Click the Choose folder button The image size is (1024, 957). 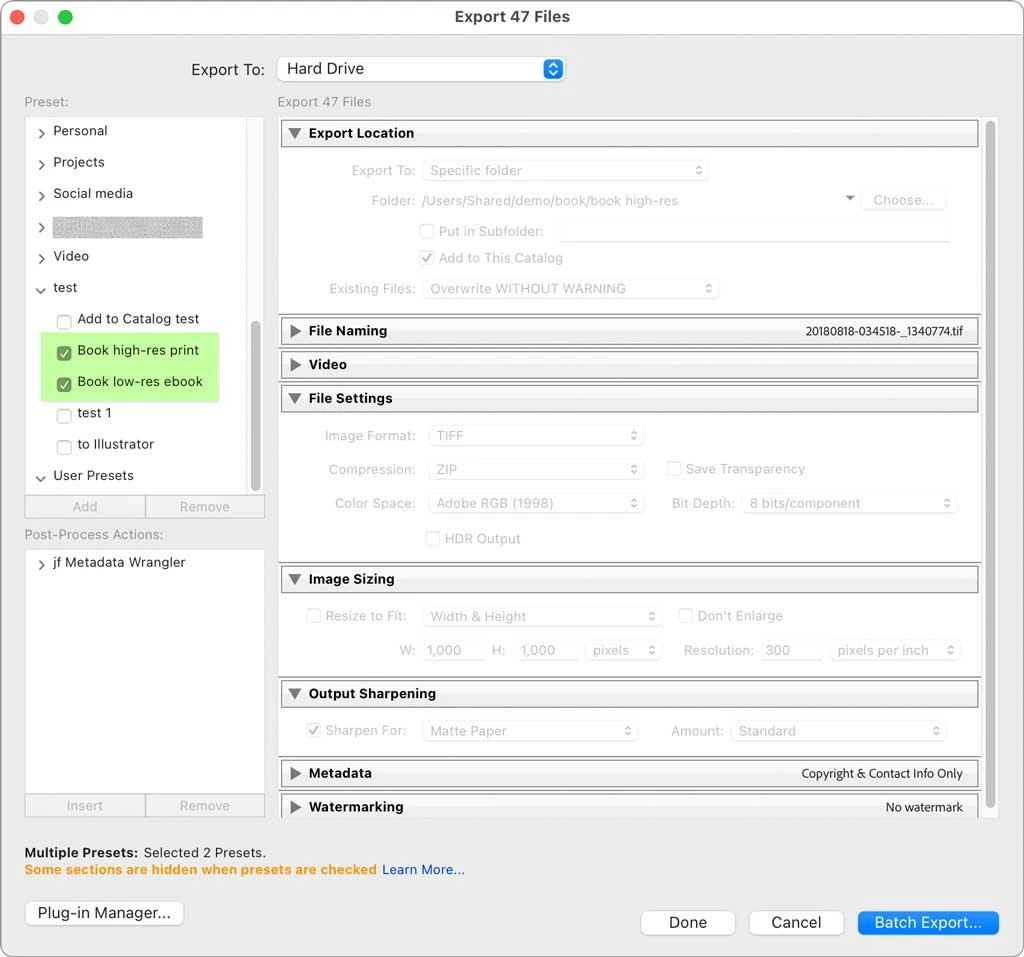click(x=903, y=201)
